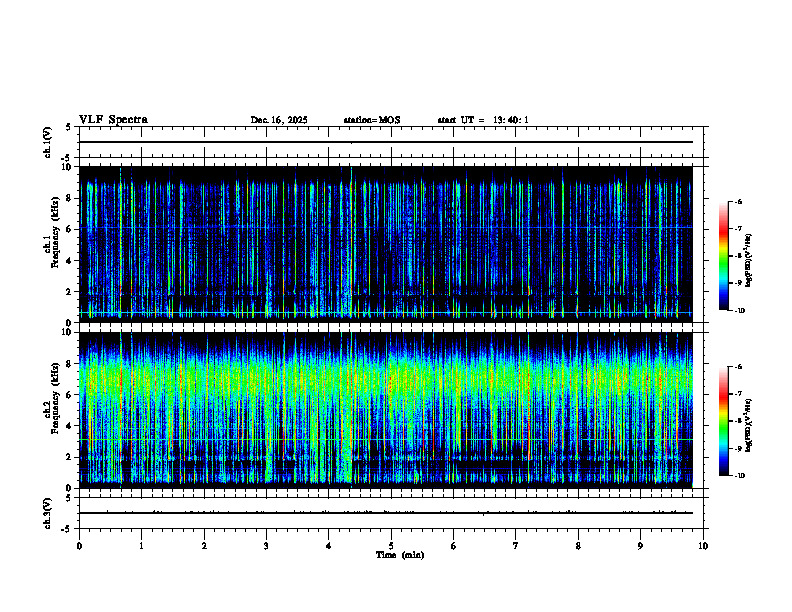This screenshot has height=612, width=792.
Task: Click the ch.1 colorbar log(PSD) label
Action: pos(749,260)
